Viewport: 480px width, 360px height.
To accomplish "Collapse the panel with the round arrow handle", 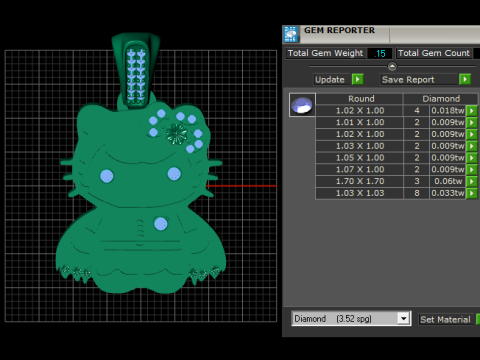I will [x=392, y=67].
